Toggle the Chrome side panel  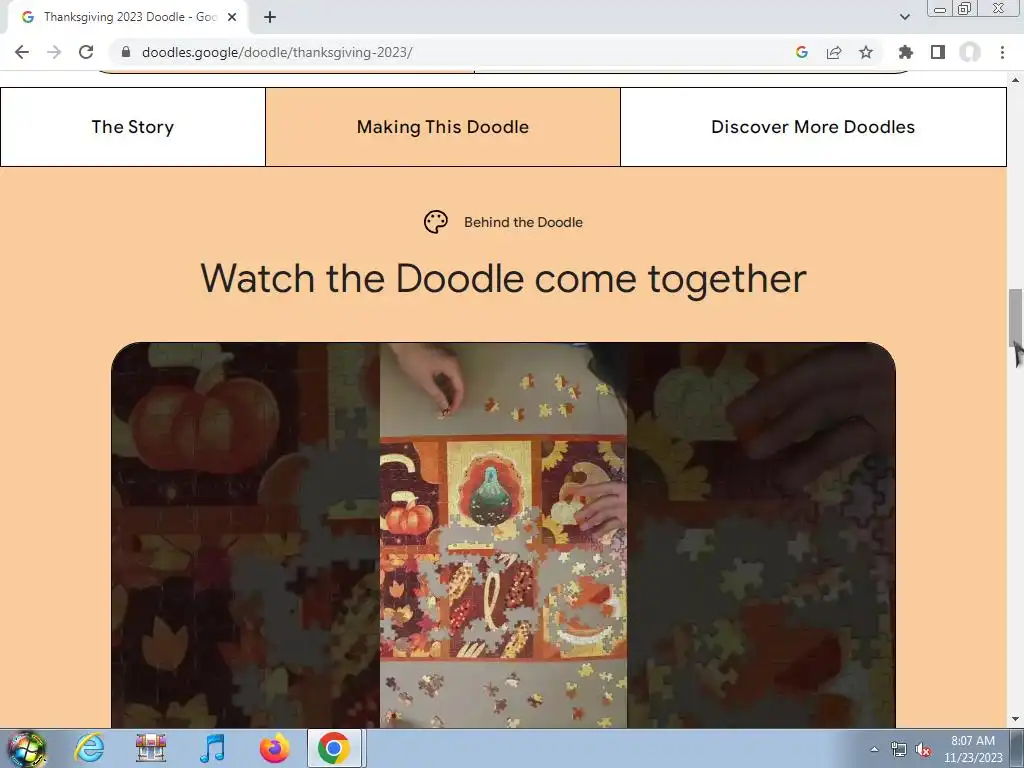[938, 52]
